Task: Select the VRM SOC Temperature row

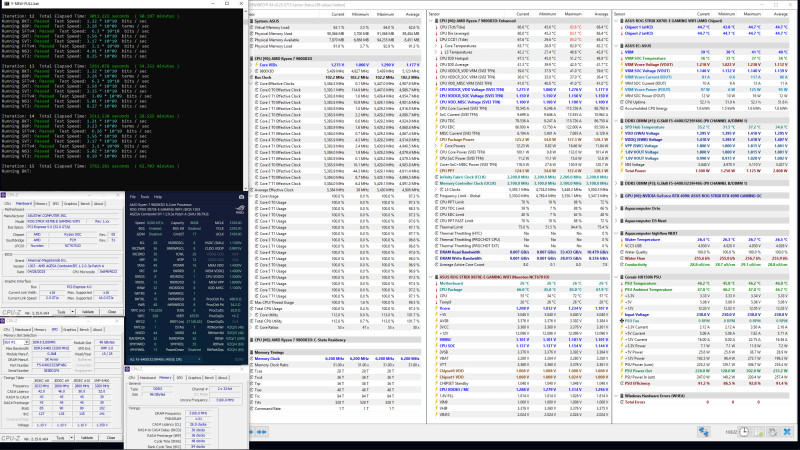Action: [x=704, y=58]
